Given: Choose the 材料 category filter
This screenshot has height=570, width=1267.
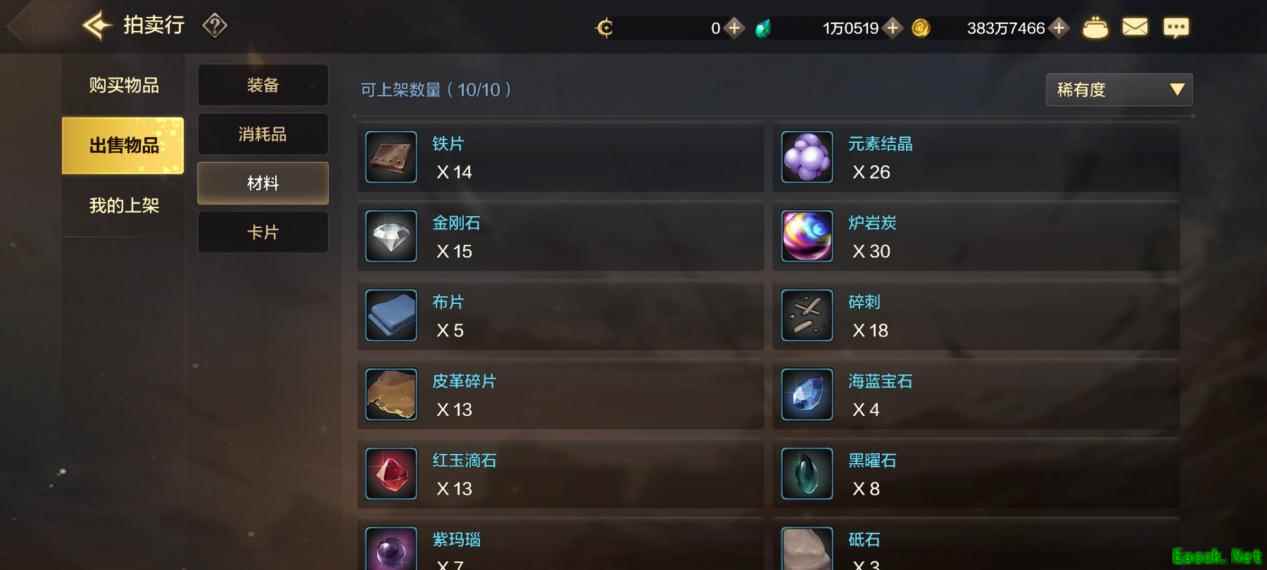Looking at the screenshot, I should tap(263, 183).
